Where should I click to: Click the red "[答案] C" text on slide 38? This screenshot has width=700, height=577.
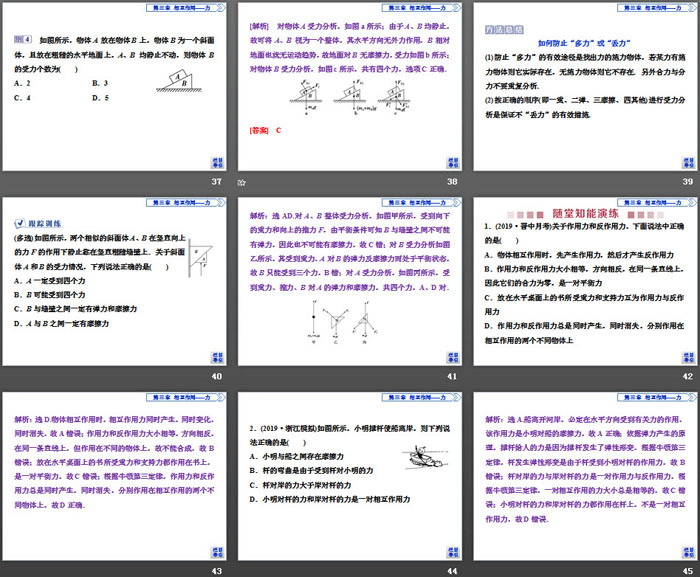click(266, 130)
